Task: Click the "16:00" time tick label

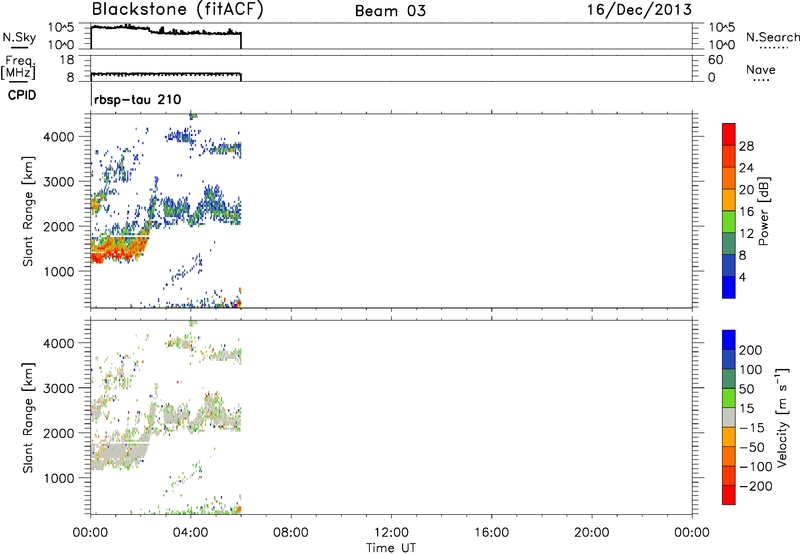Action: tap(491, 533)
